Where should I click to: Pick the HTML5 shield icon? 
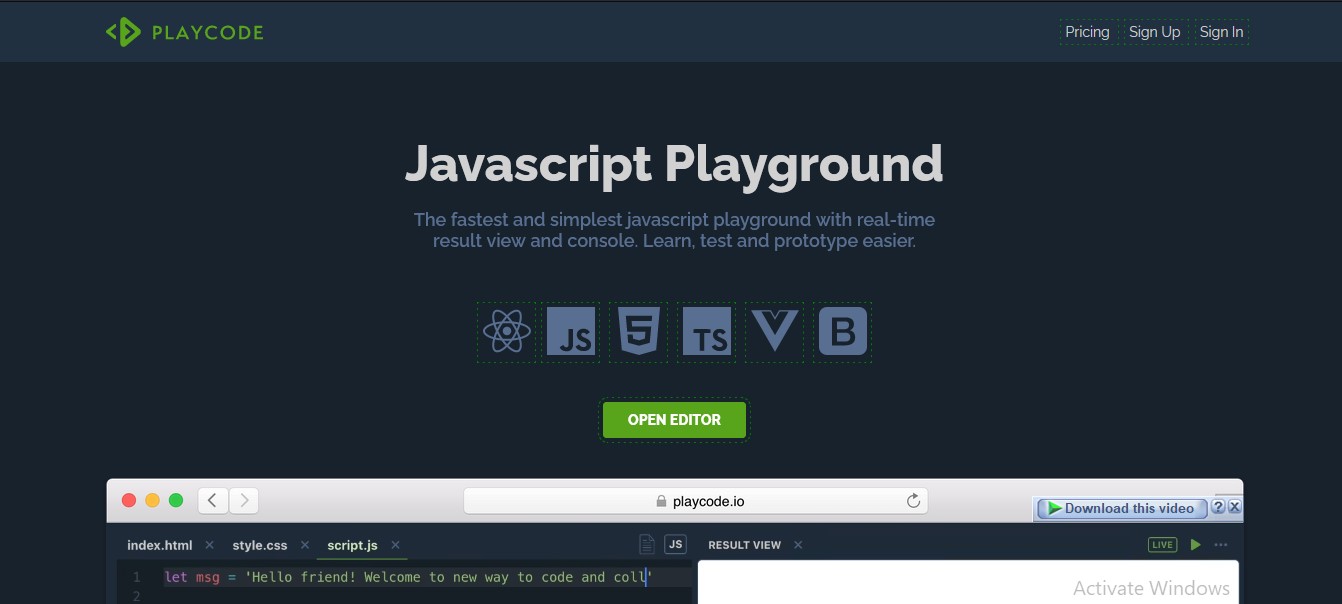point(639,332)
